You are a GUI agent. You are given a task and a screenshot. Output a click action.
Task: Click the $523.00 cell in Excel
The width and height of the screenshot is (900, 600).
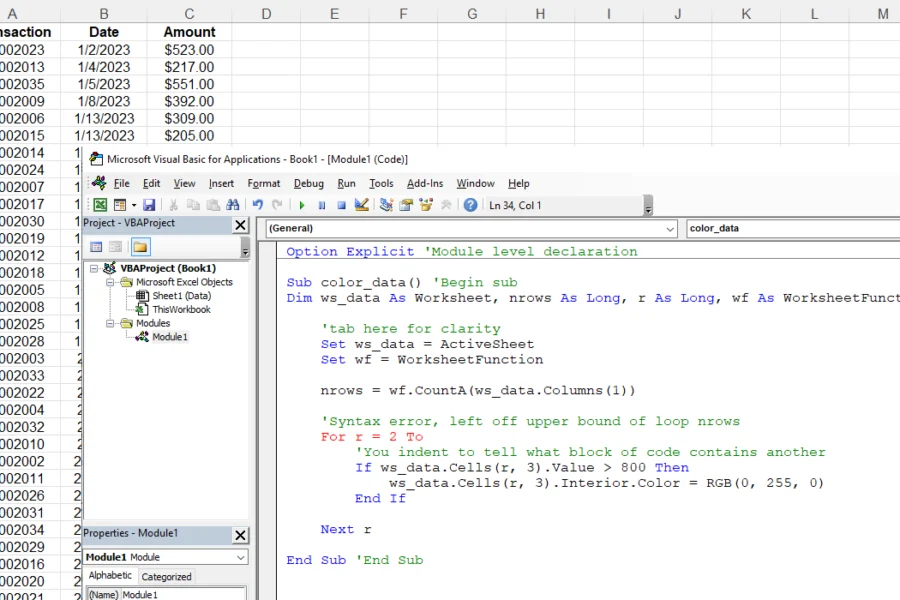pyautogui.click(x=189, y=50)
